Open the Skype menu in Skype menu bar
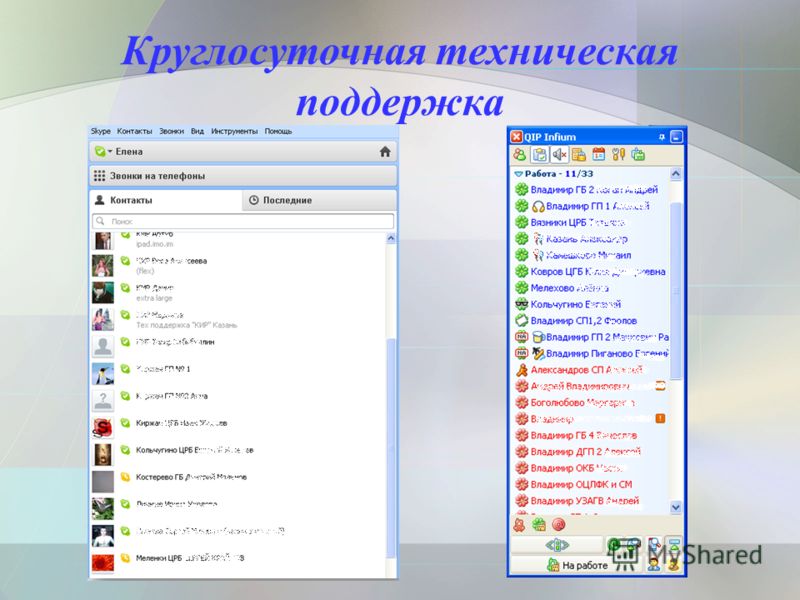The width and height of the screenshot is (800, 600). point(101,131)
